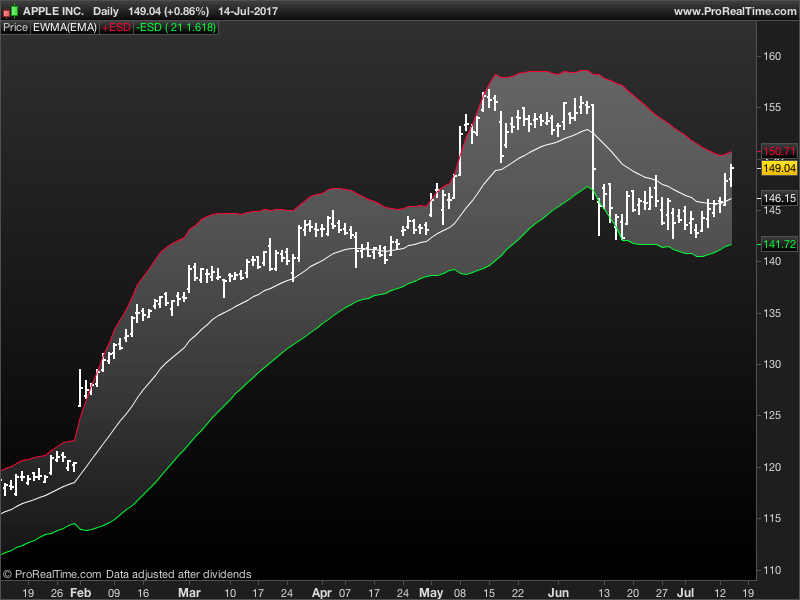Click the 149.04 (+0.86%) quote text

pyautogui.click(x=169, y=11)
